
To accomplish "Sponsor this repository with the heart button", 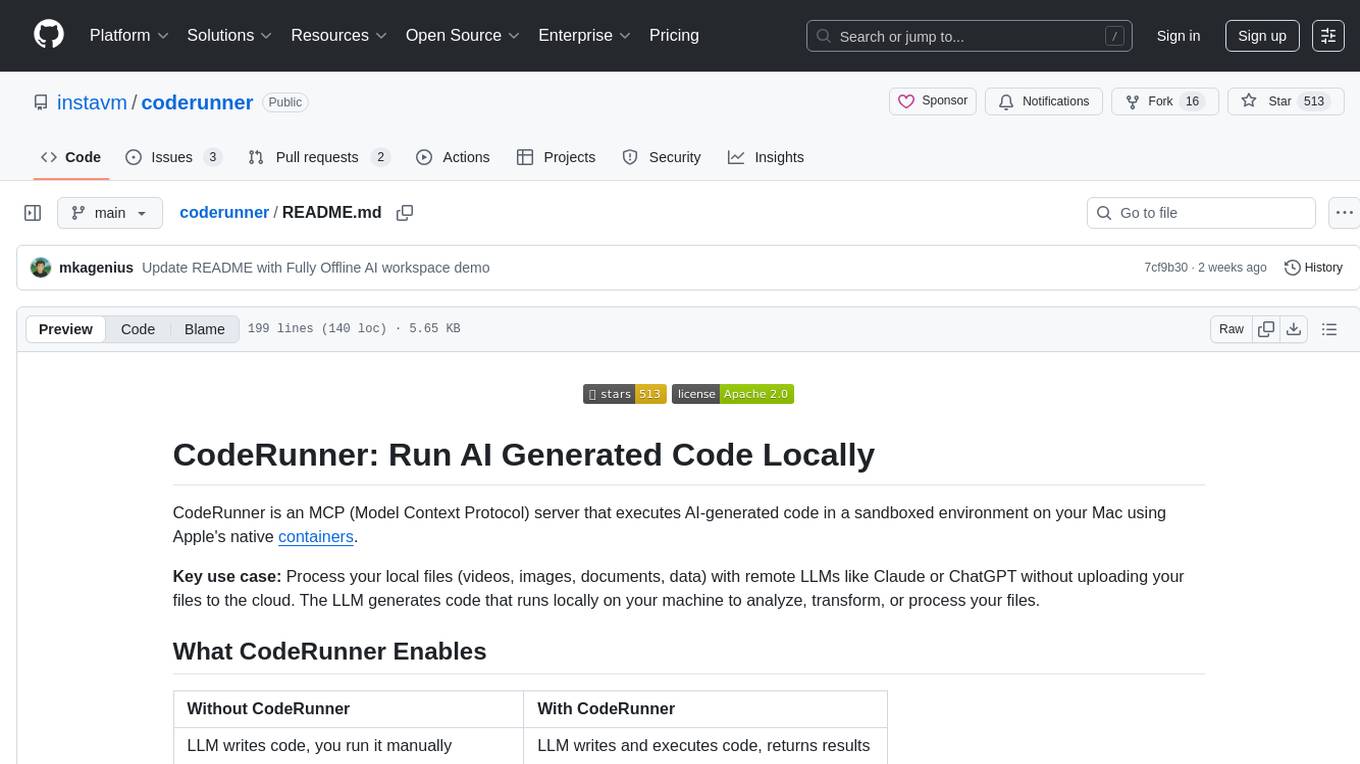I will (933, 101).
